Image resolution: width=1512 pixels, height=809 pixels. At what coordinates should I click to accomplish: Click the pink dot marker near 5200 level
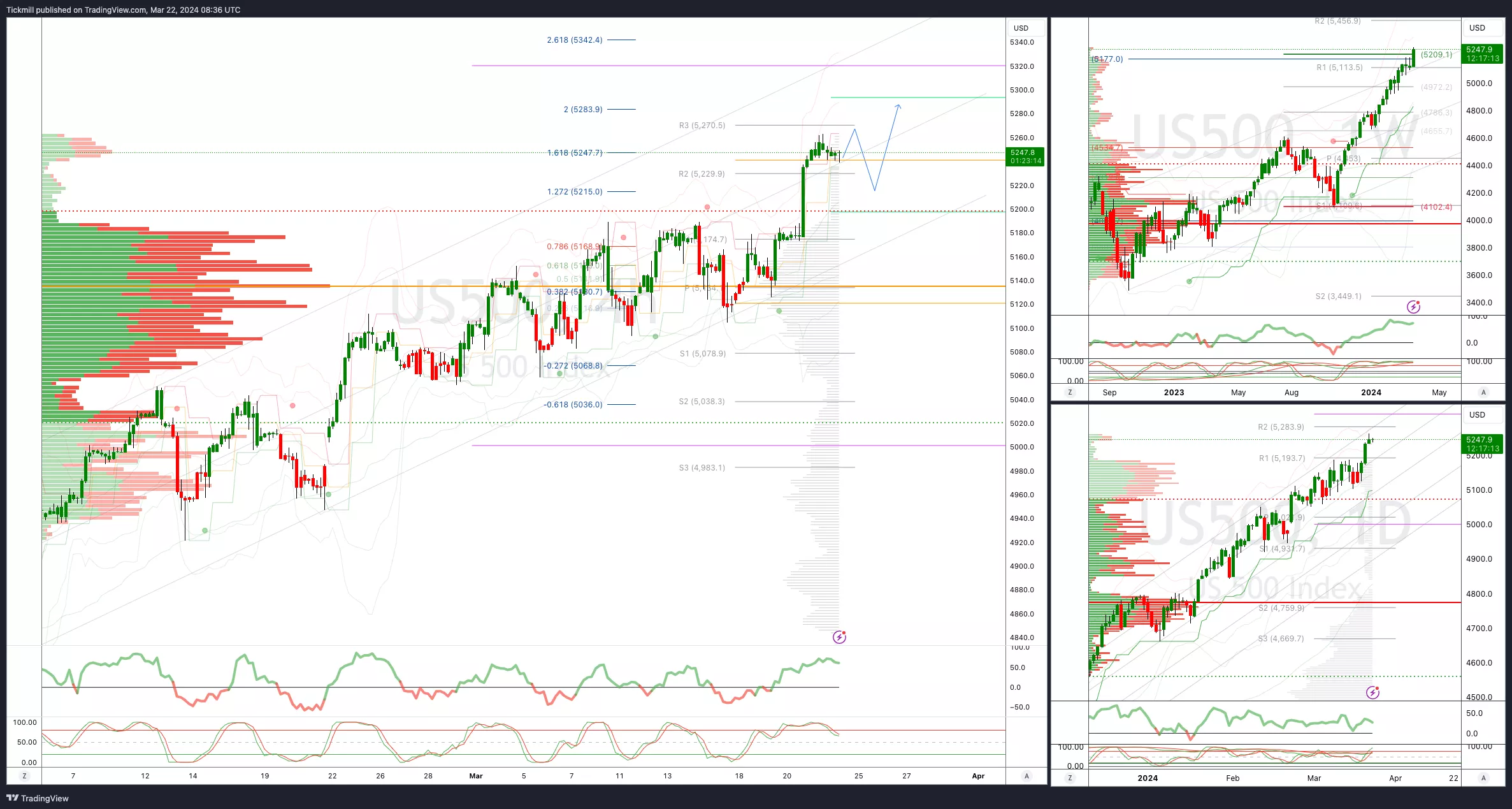(707, 207)
